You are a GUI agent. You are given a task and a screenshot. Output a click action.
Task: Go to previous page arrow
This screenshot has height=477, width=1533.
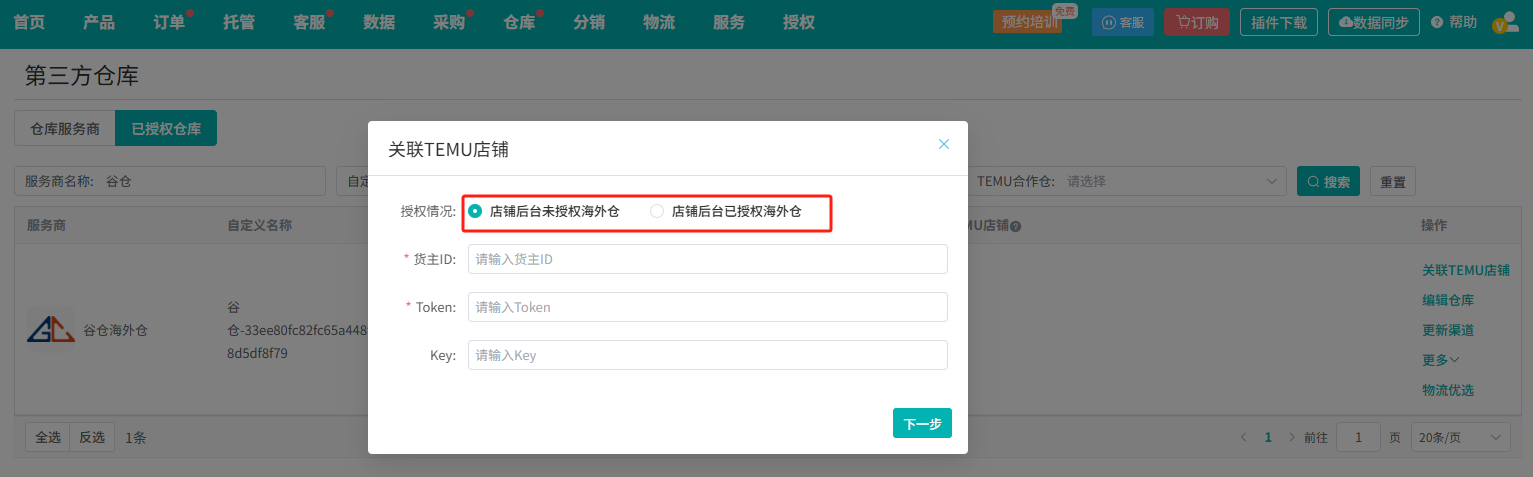(1243, 437)
